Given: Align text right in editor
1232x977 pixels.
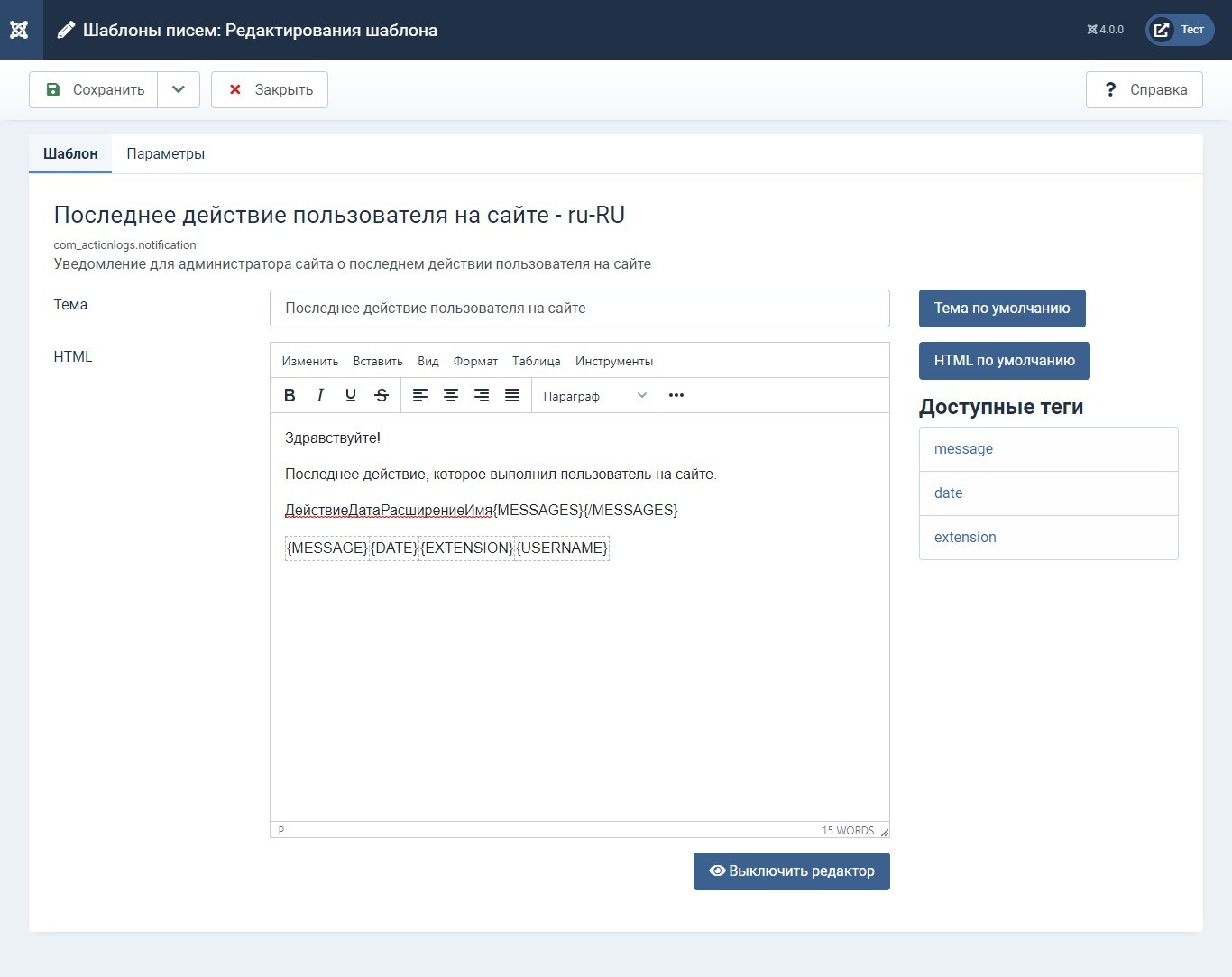Looking at the screenshot, I should [482, 395].
